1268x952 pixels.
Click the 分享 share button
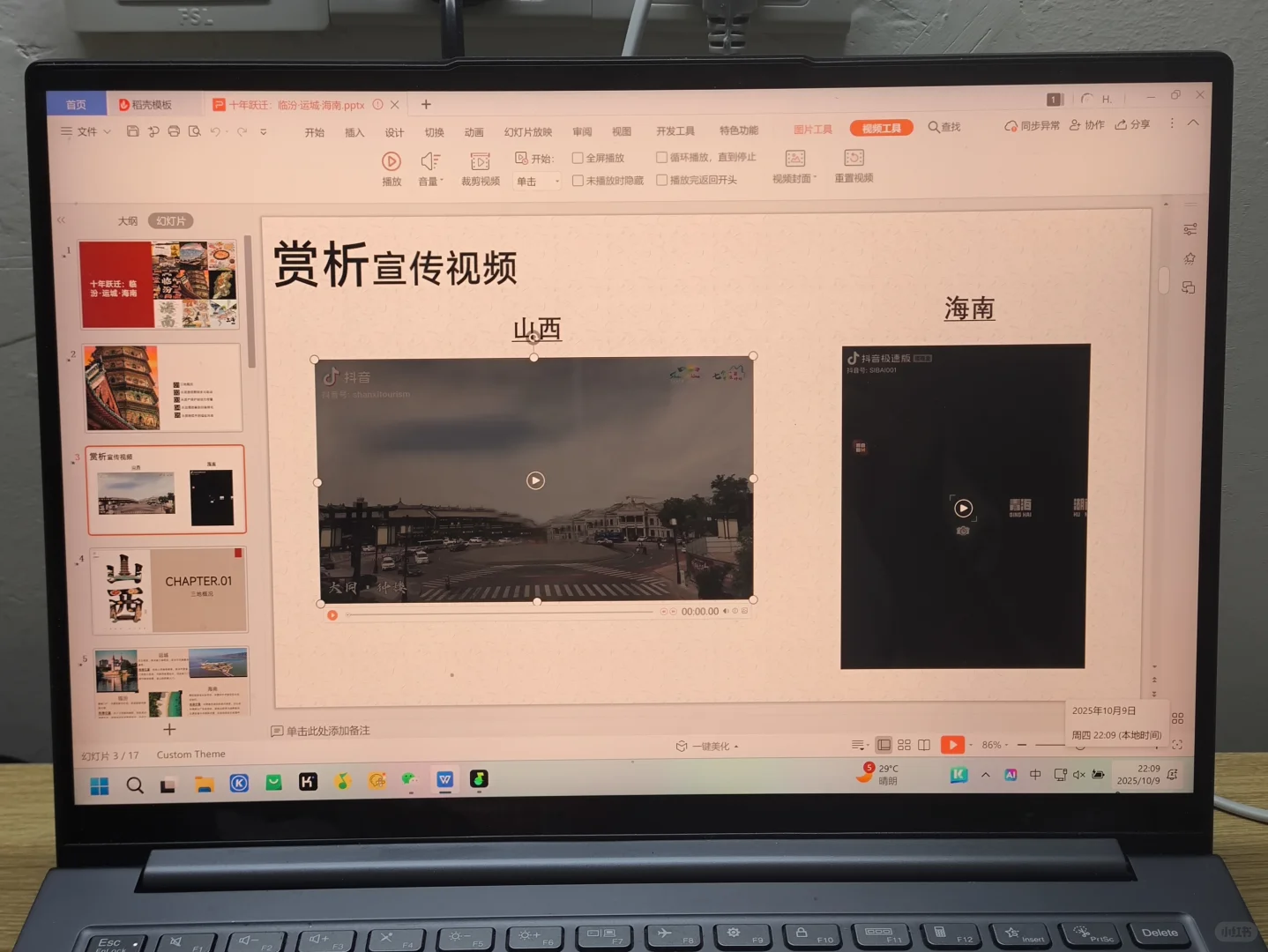point(1132,124)
